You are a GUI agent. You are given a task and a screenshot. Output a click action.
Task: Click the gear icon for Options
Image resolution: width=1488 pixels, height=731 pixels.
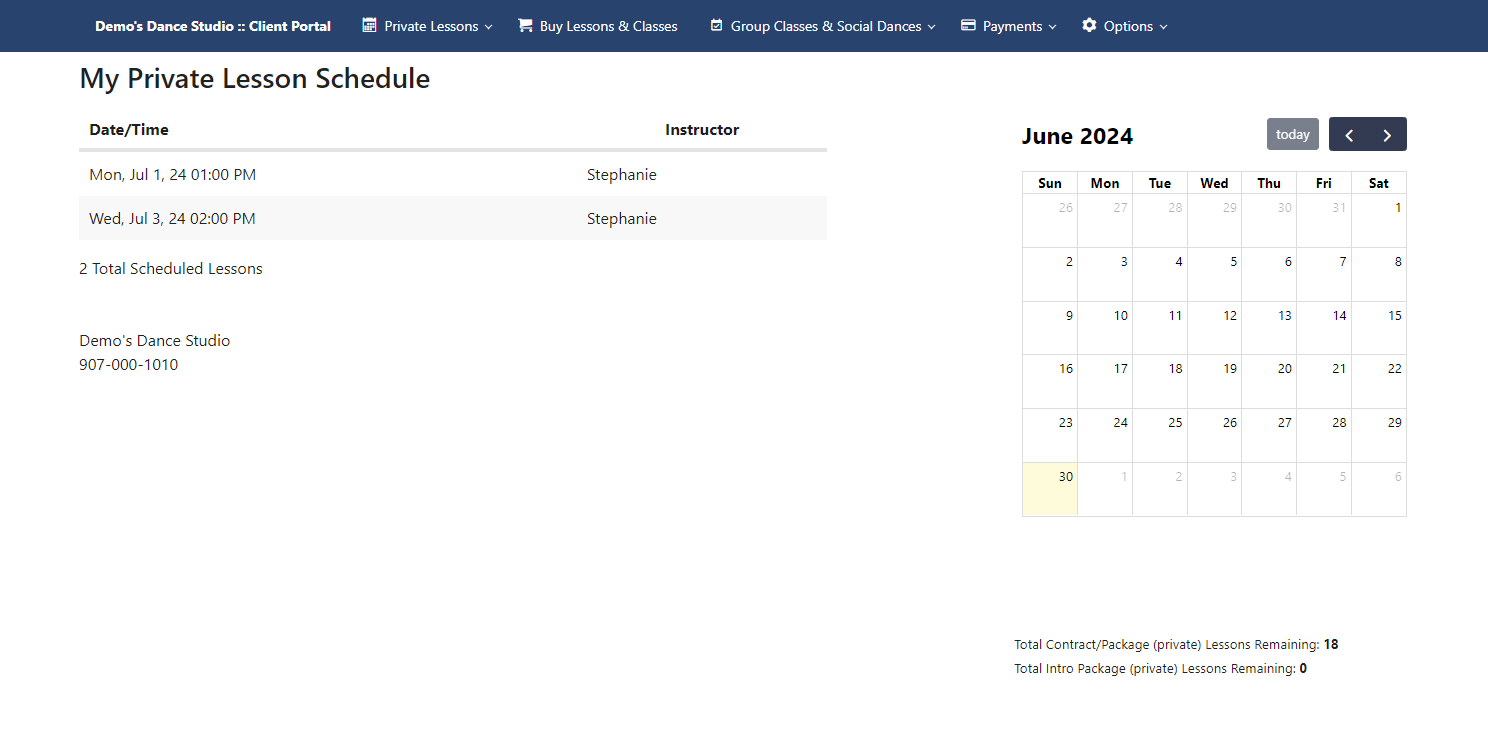click(1089, 25)
